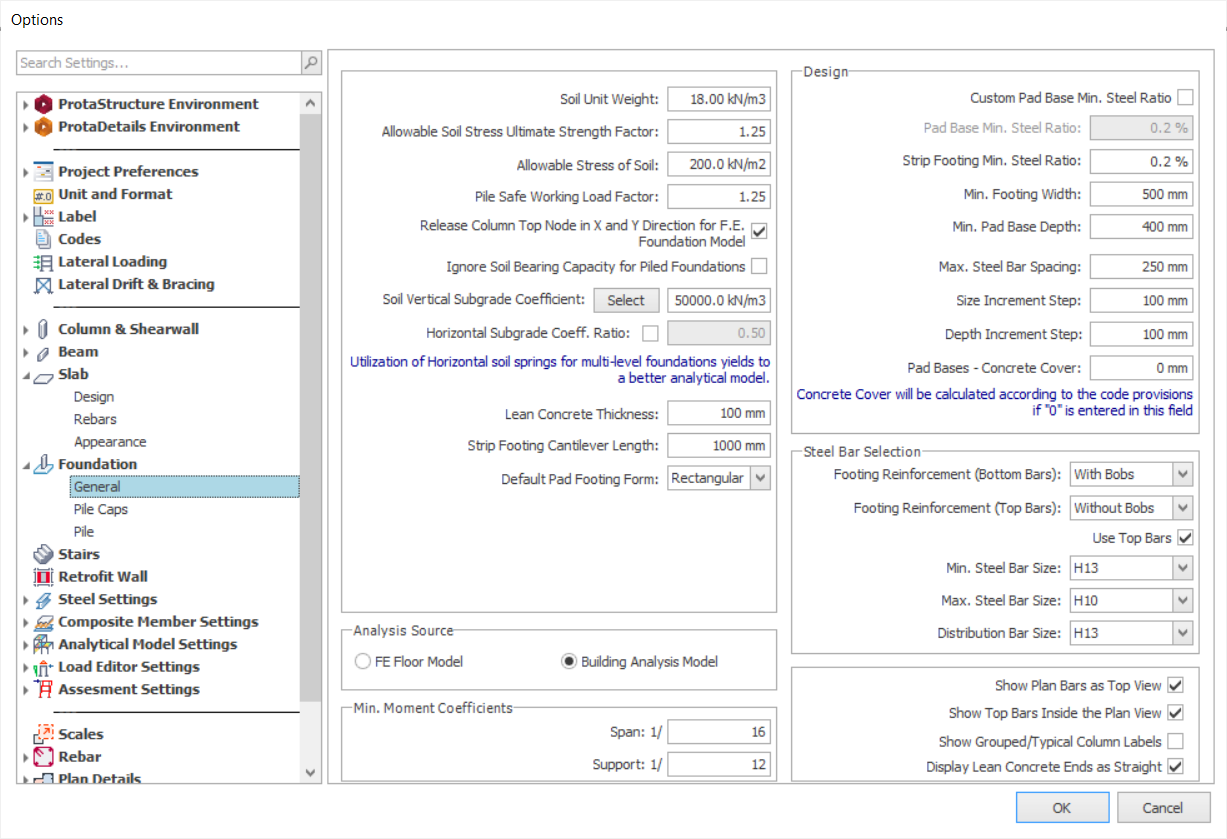Click the Search Settings input field
This screenshot has height=839, width=1227.
coord(150,63)
